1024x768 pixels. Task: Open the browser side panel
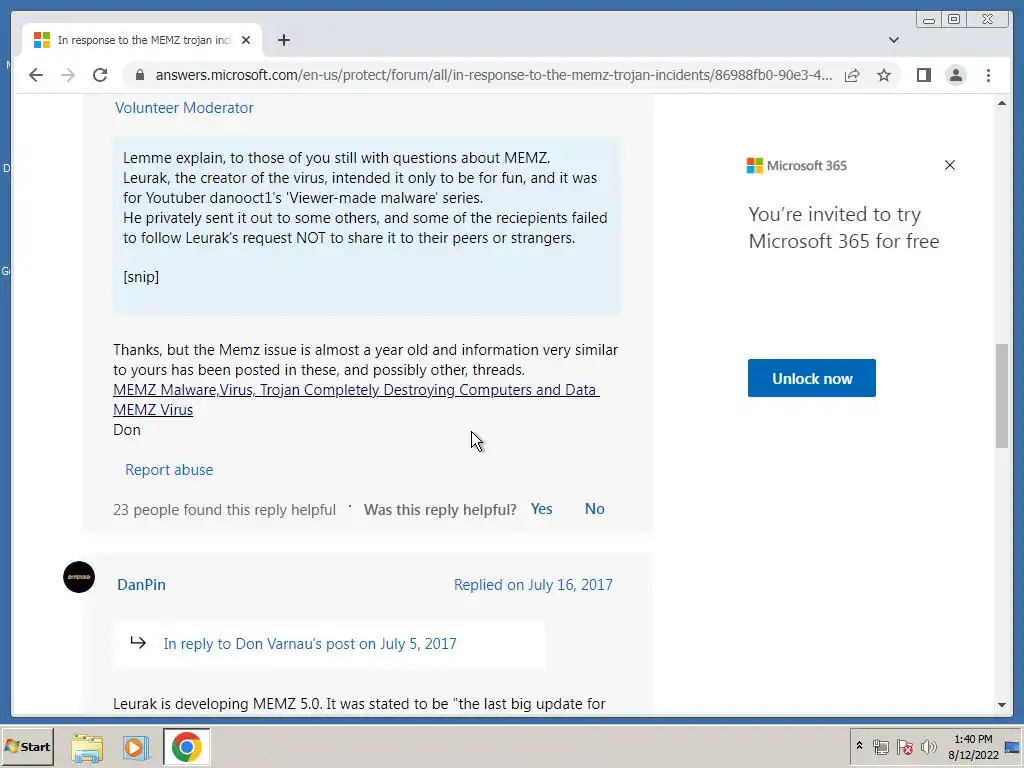click(x=923, y=75)
